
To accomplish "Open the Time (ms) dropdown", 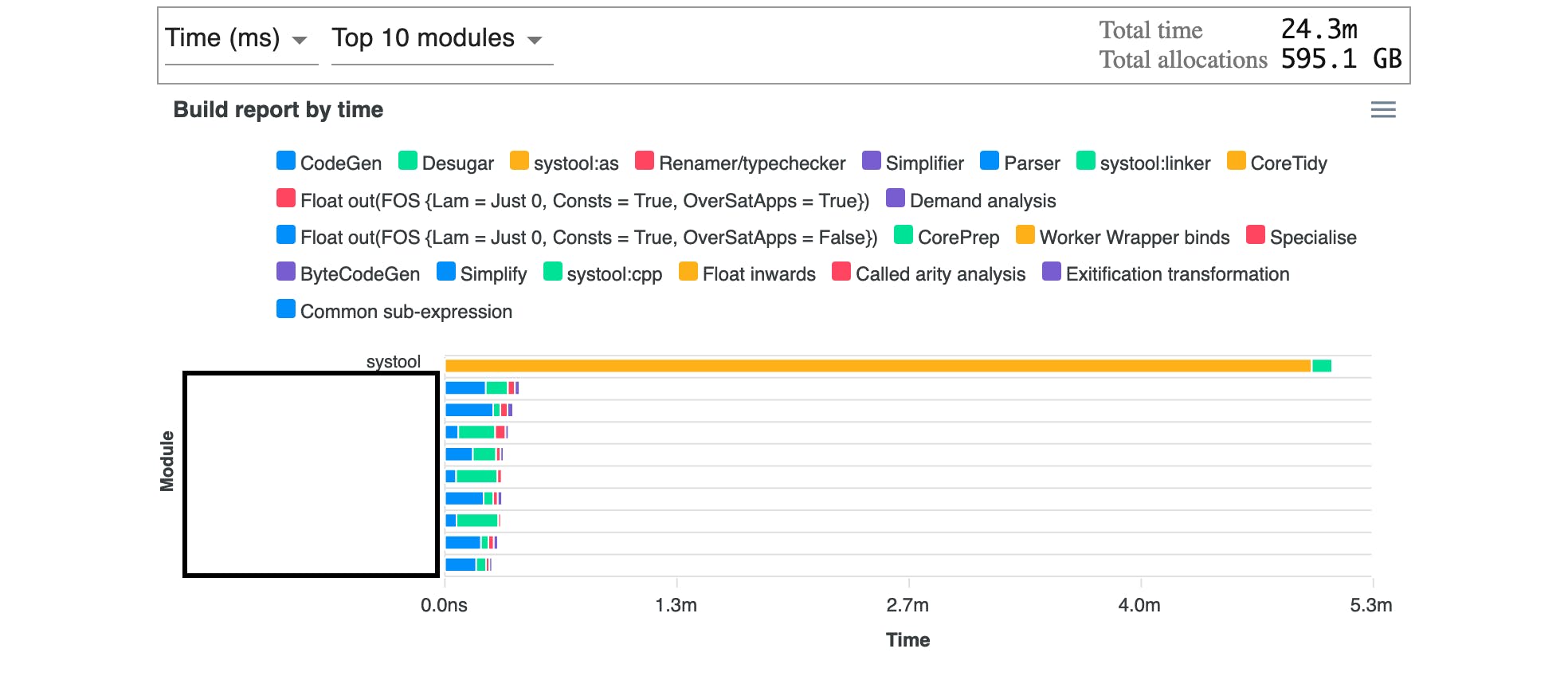I will tap(240, 39).
